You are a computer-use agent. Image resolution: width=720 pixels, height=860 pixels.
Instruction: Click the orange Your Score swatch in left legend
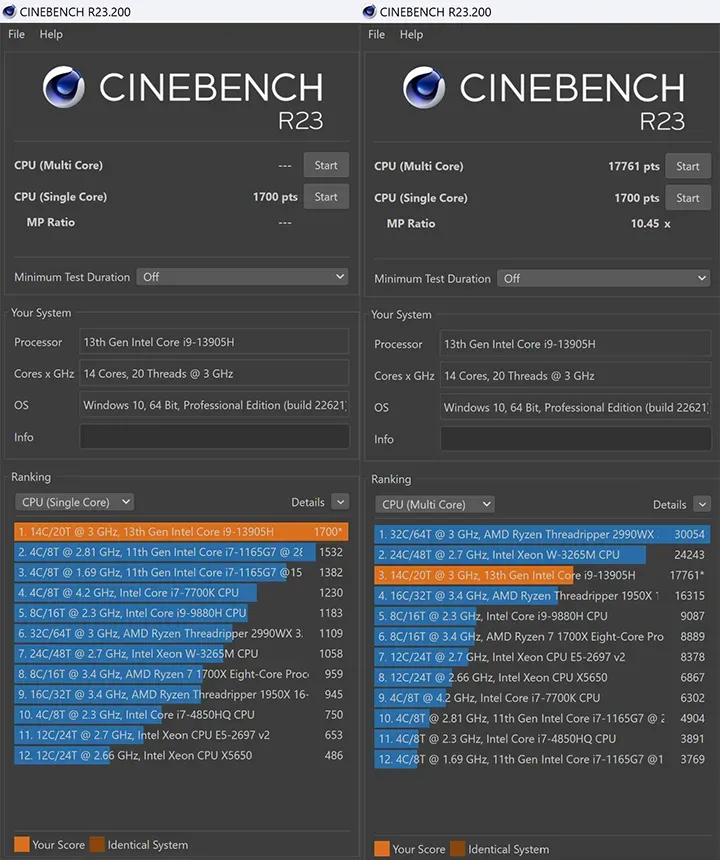(x=21, y=844)
